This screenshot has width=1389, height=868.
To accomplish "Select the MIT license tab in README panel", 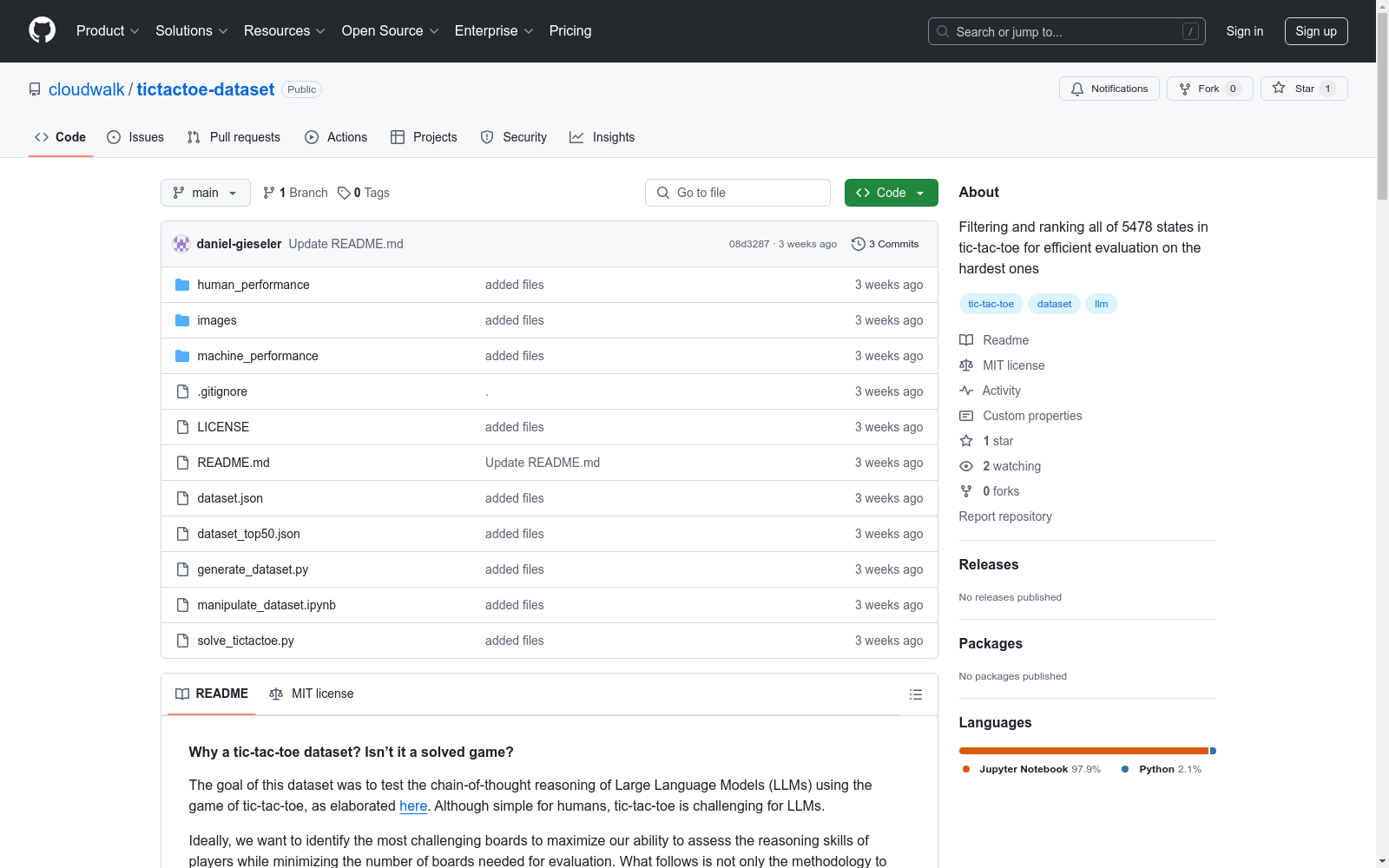I will click(x=312, y=694).
